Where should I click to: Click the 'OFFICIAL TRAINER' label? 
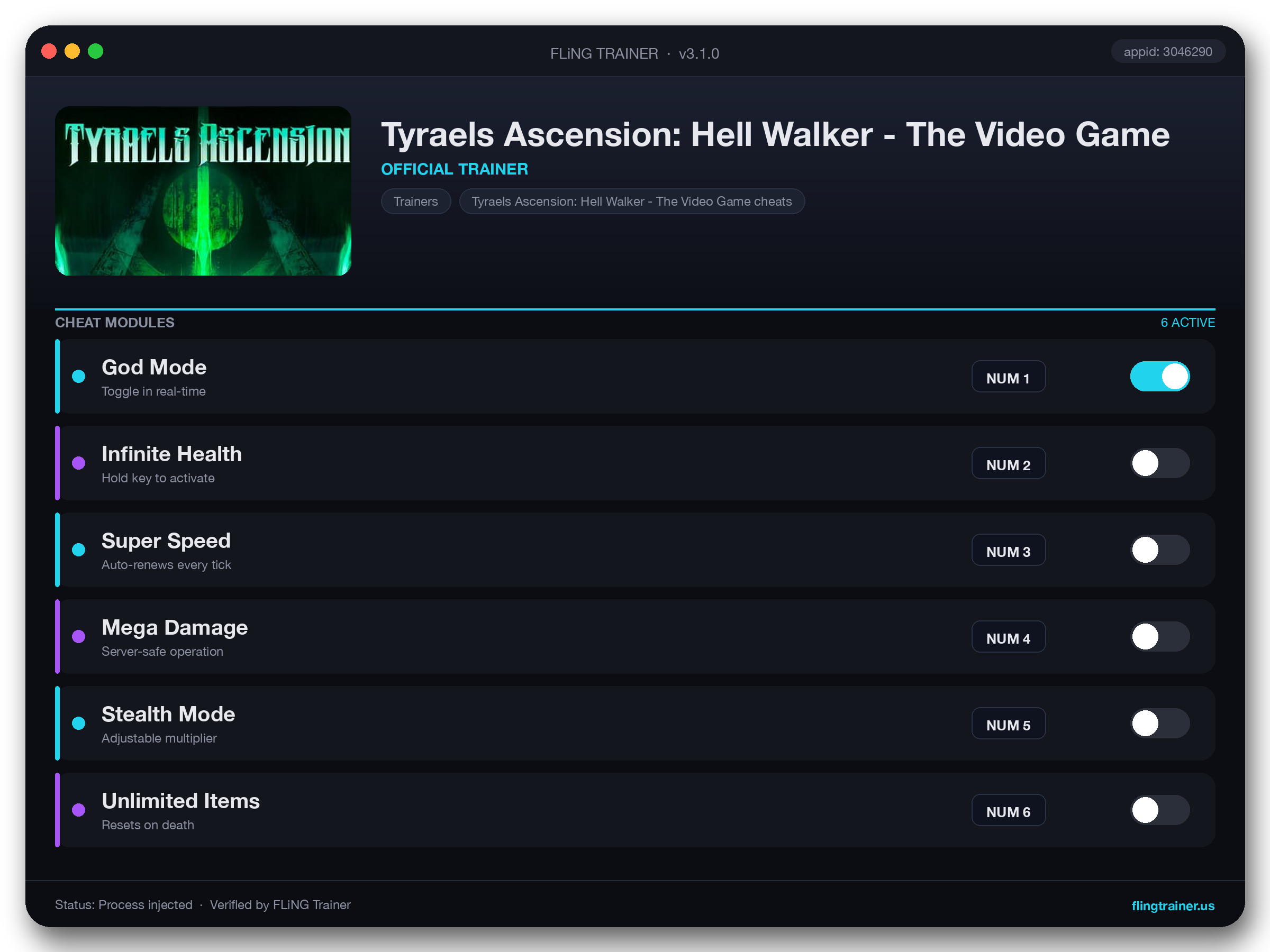tap(455, 169)
